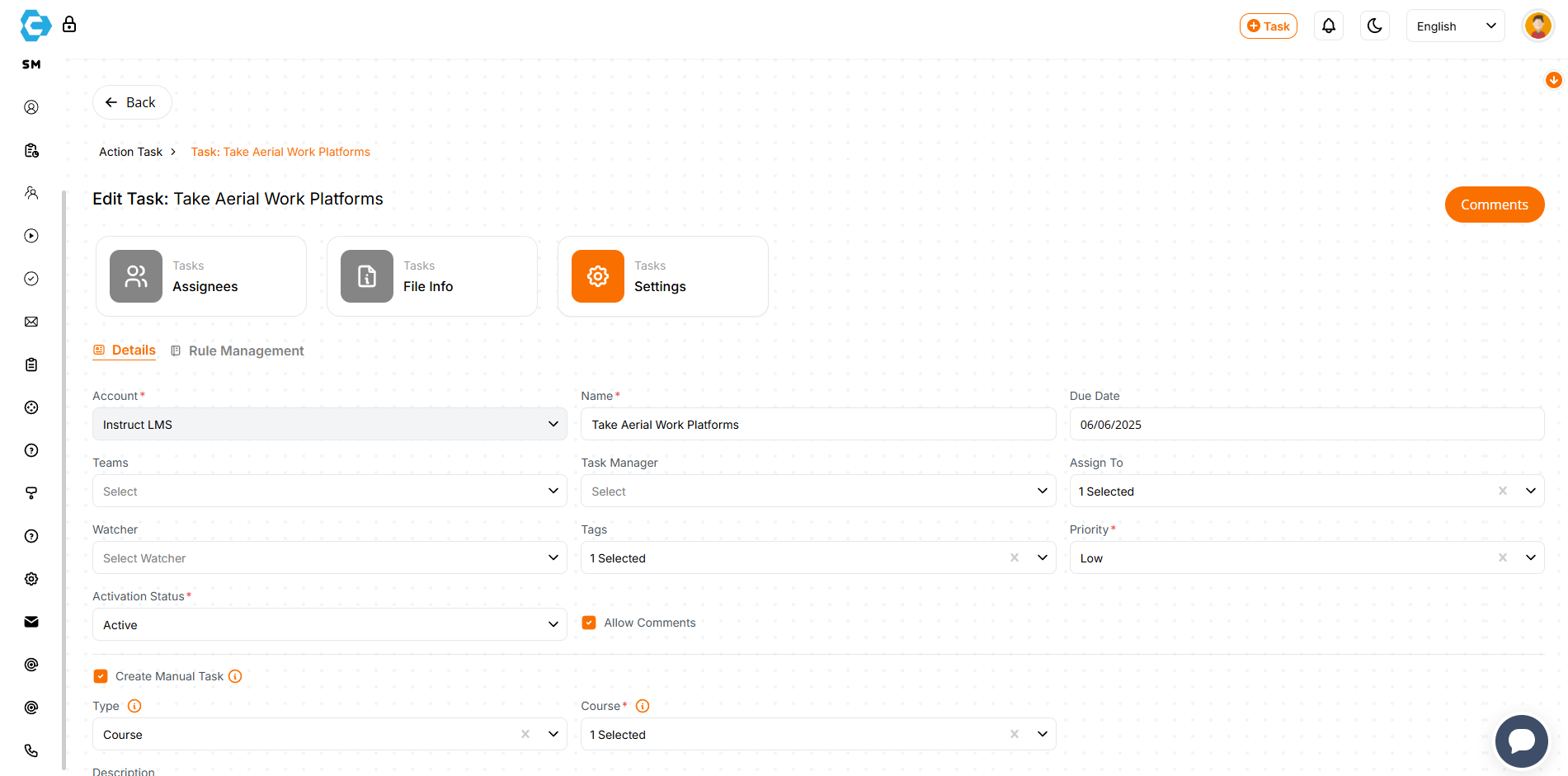Open the chat bubble widget
This screenshot has width=1568, height=776.
(1520, 740)
